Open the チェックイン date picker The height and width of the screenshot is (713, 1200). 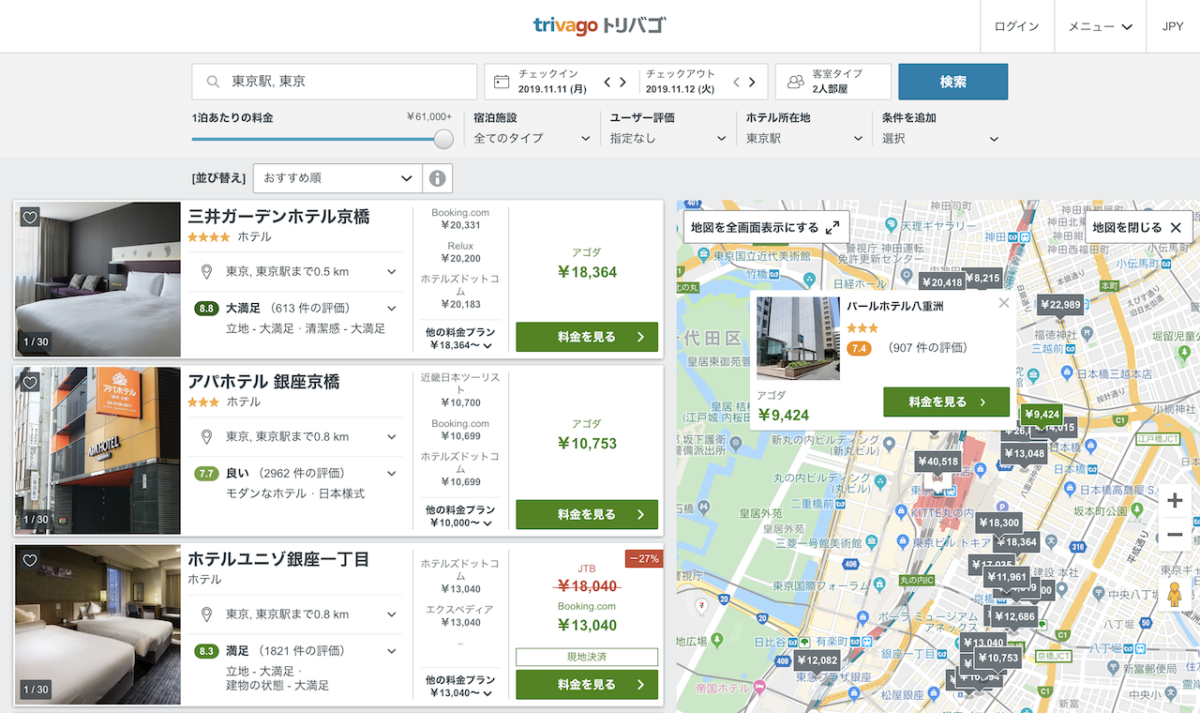(552, 82)
